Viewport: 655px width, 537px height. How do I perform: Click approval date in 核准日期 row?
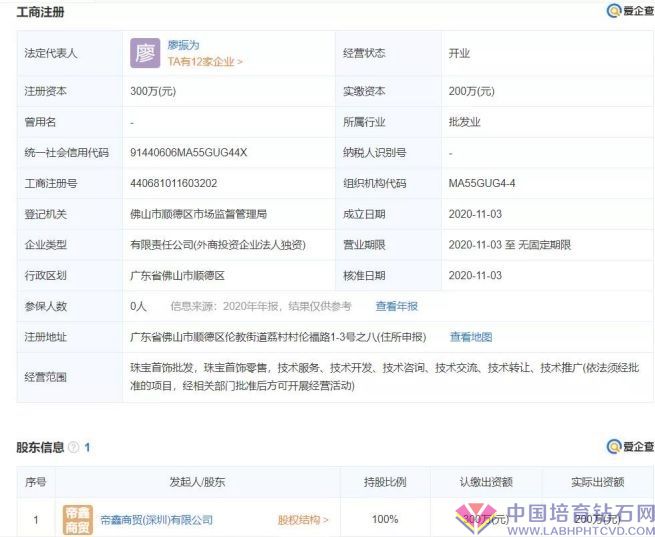coord(475,275)
